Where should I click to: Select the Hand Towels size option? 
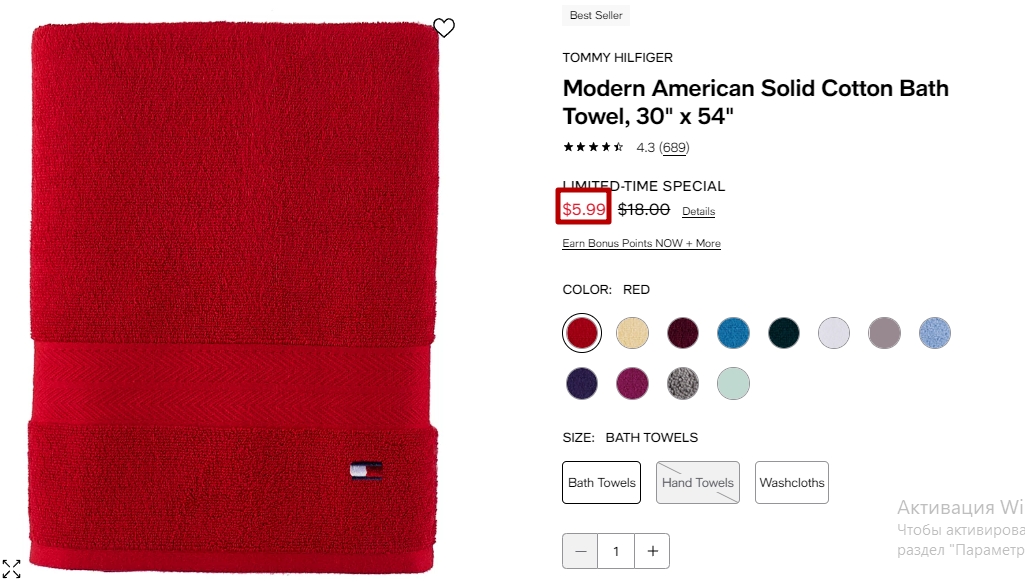point(697,482)
